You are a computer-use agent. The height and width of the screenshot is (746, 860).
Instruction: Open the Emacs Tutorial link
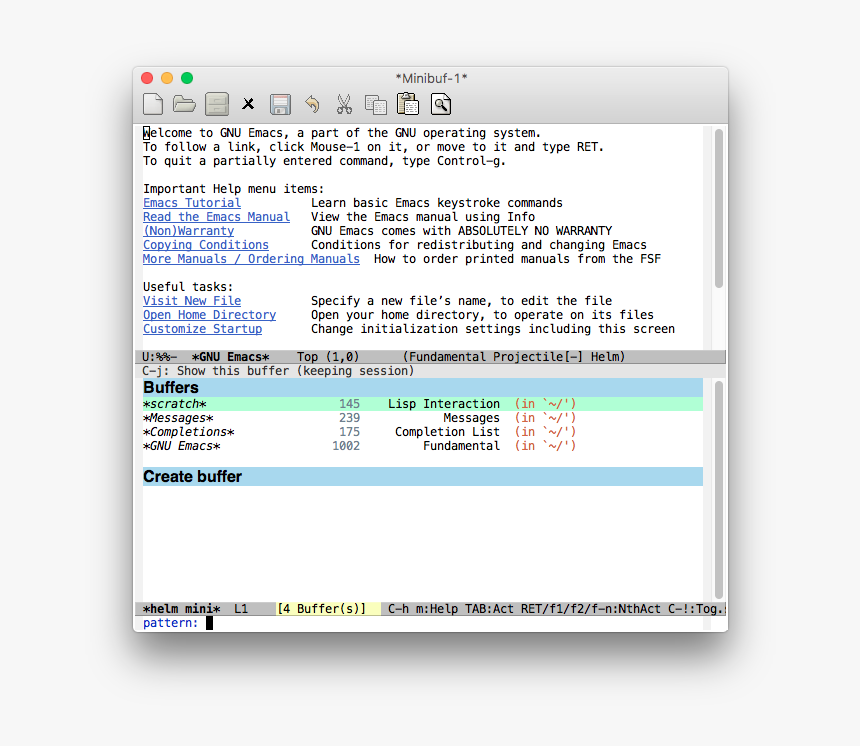[192, 203]
